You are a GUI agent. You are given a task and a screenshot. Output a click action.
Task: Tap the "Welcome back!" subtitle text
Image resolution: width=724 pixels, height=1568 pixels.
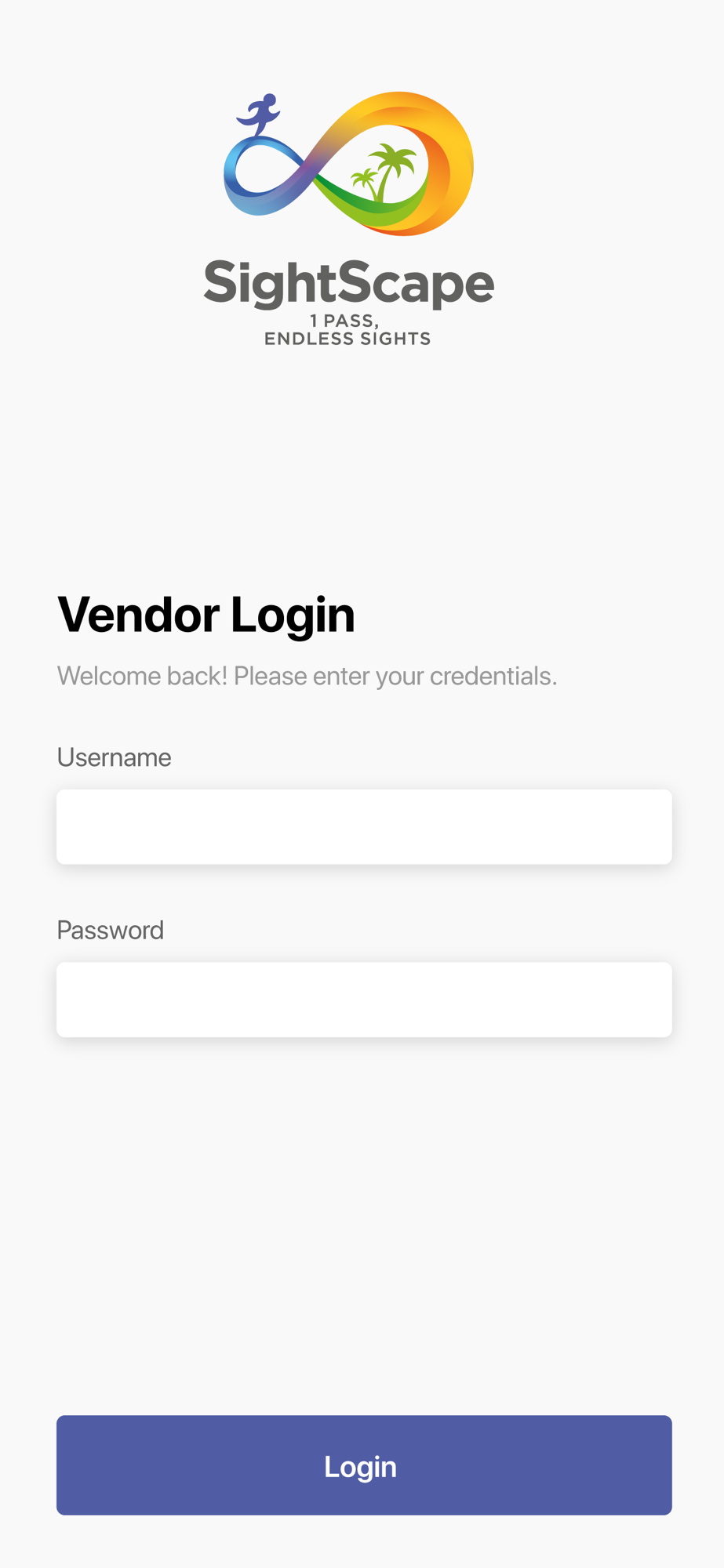coord(143,676)
